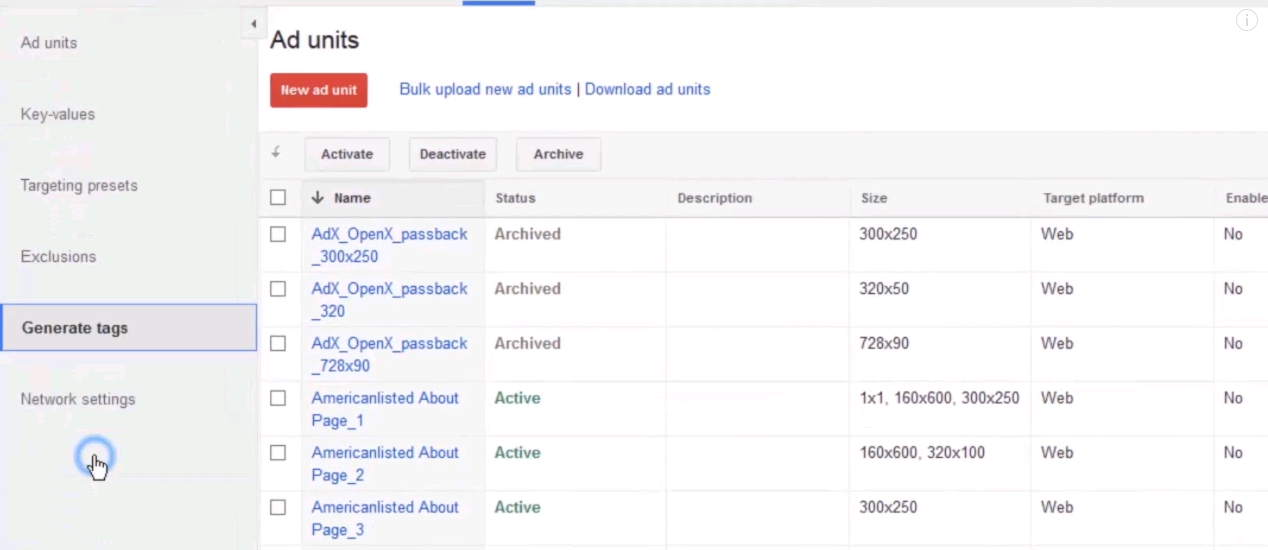The image size is (1268, 550).
Task: Select the 1x1, 160x600, 300x250 size cell
Action: (x=939, y=398)
